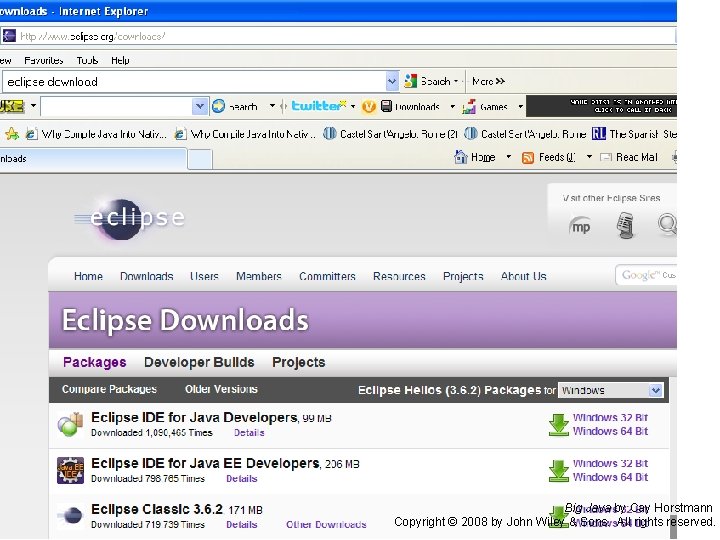Click in the browser address bar
Image resolution: width=720 pixels, height=540 pixels.
[338, 36]
